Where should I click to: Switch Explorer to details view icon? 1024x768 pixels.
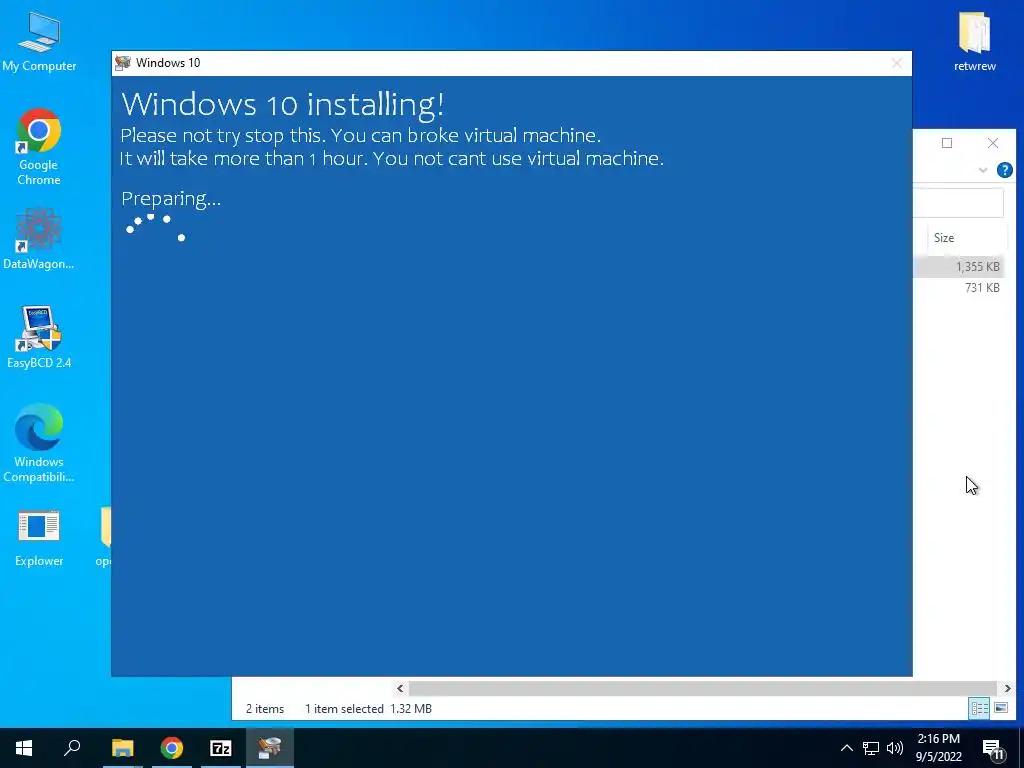pos(979,708)
